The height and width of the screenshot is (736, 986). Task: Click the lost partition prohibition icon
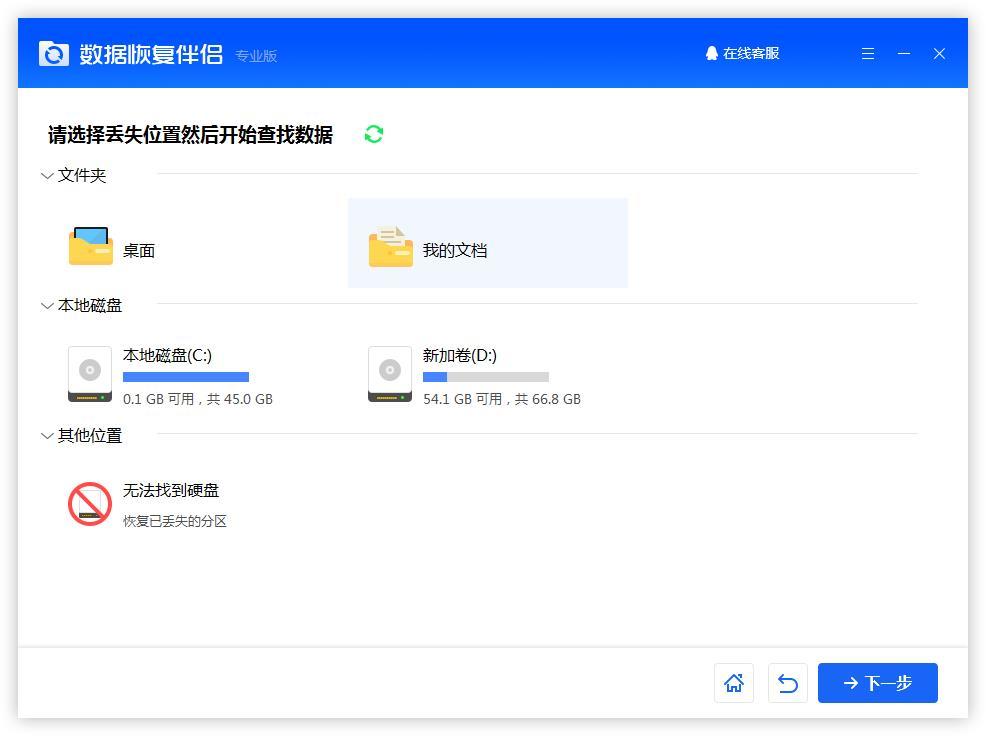(89, 504)
